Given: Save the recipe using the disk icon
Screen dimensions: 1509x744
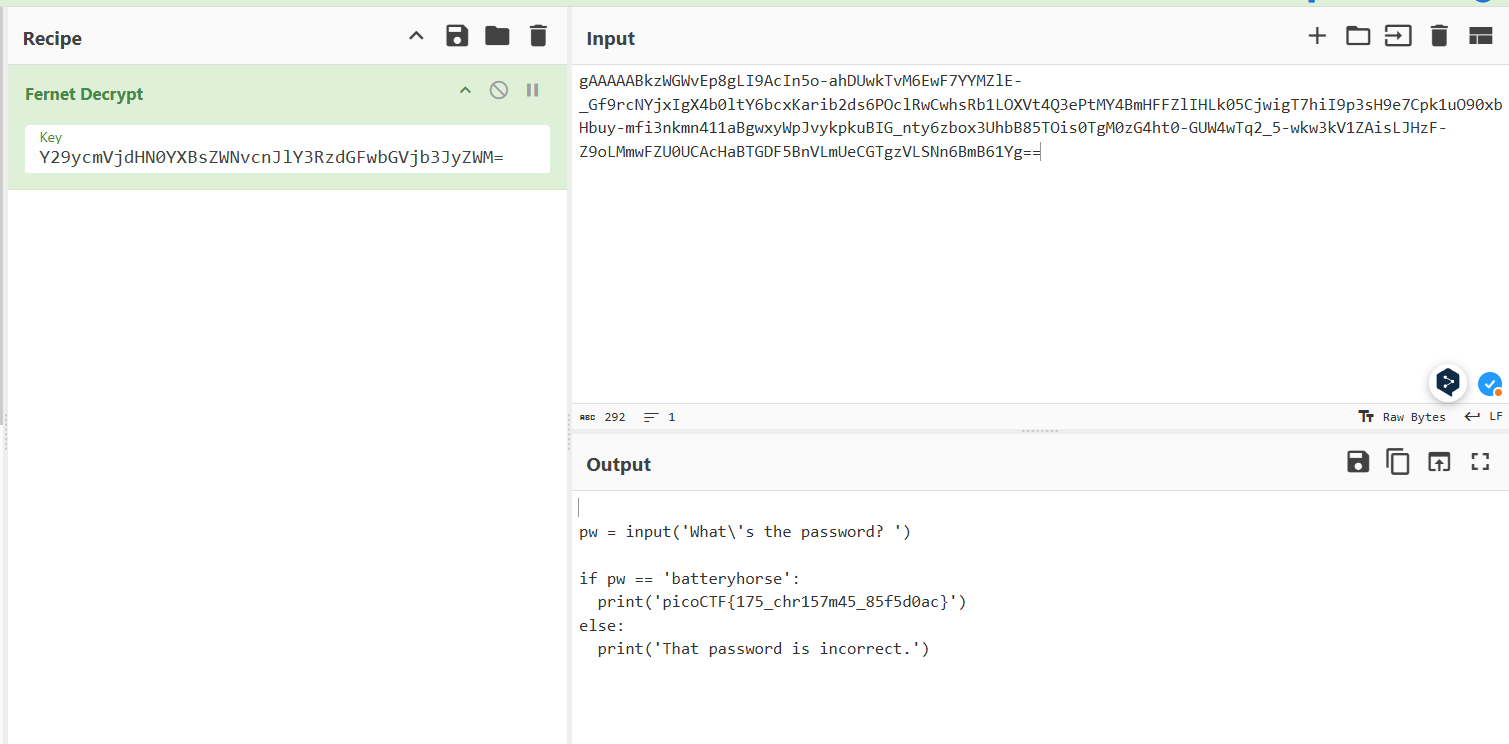Looking at the screenshot, I should pyautogui.click(x=457, y=37).
